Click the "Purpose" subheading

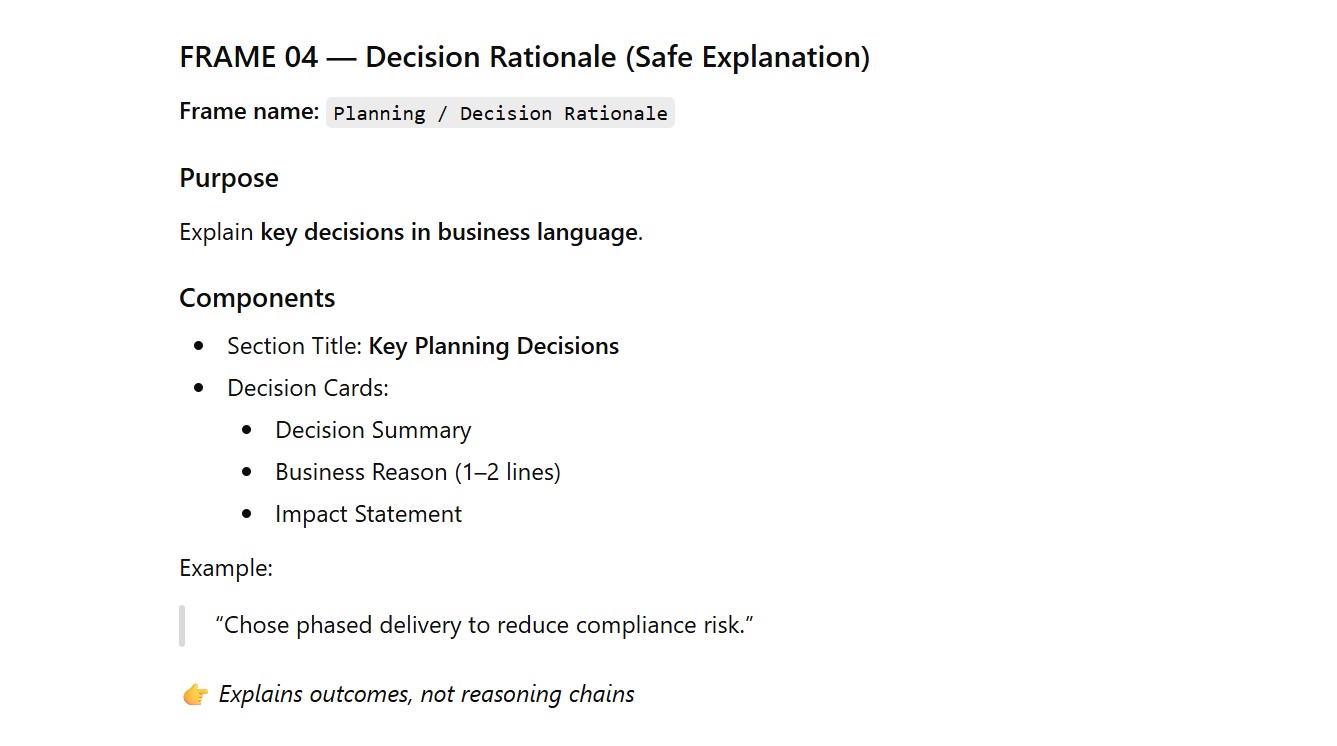[229, 179]
